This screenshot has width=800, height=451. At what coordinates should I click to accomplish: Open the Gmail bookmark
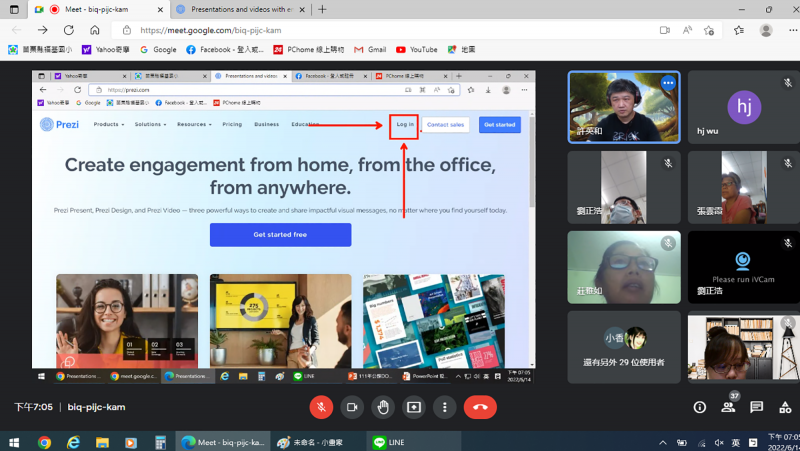369,49
